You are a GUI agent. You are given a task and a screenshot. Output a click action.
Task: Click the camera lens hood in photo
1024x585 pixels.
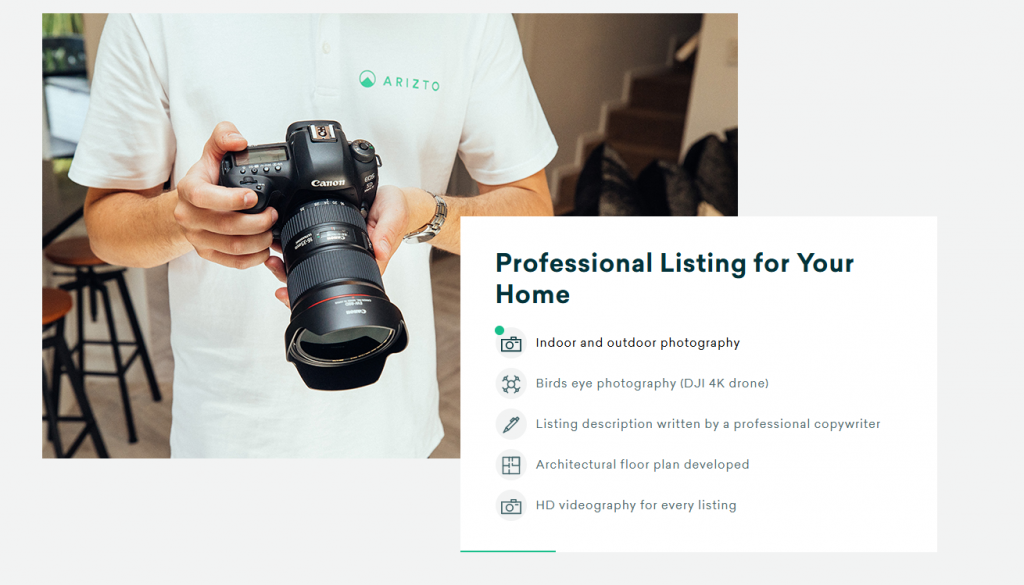point(346,351)
